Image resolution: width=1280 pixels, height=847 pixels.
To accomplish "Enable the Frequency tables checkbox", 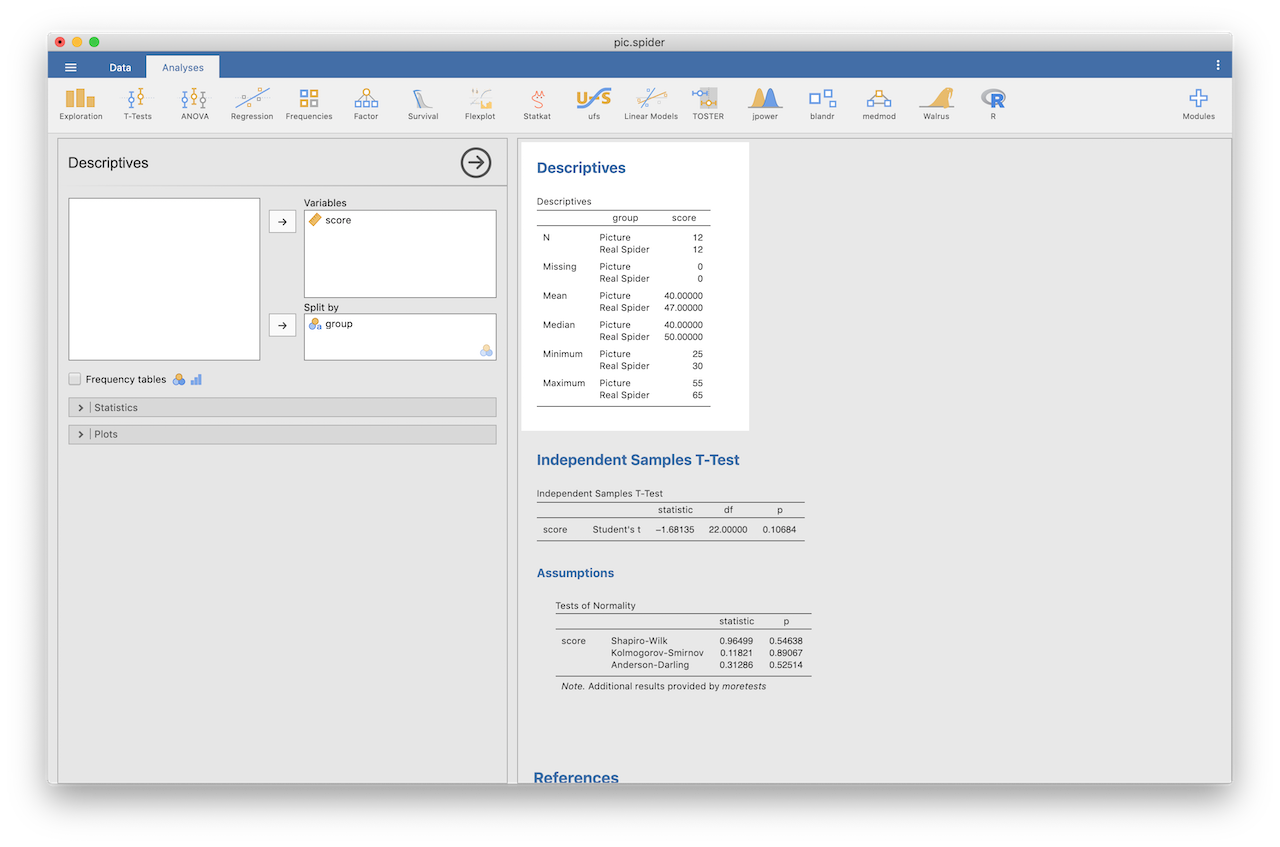I will pyautogui.click(x=75, y=379).
